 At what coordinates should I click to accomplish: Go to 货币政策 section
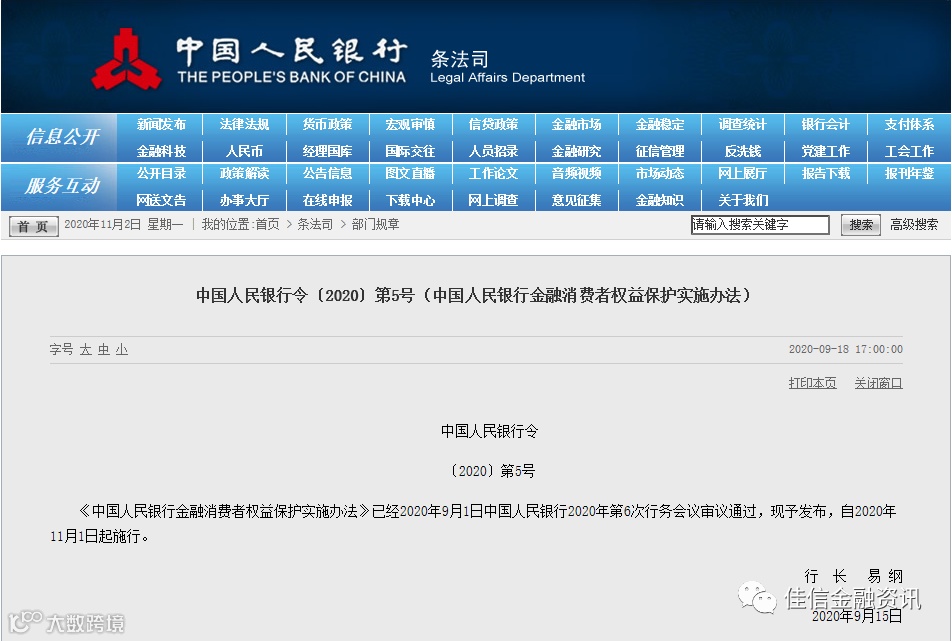pyautogui.click(x=327, y=124)
